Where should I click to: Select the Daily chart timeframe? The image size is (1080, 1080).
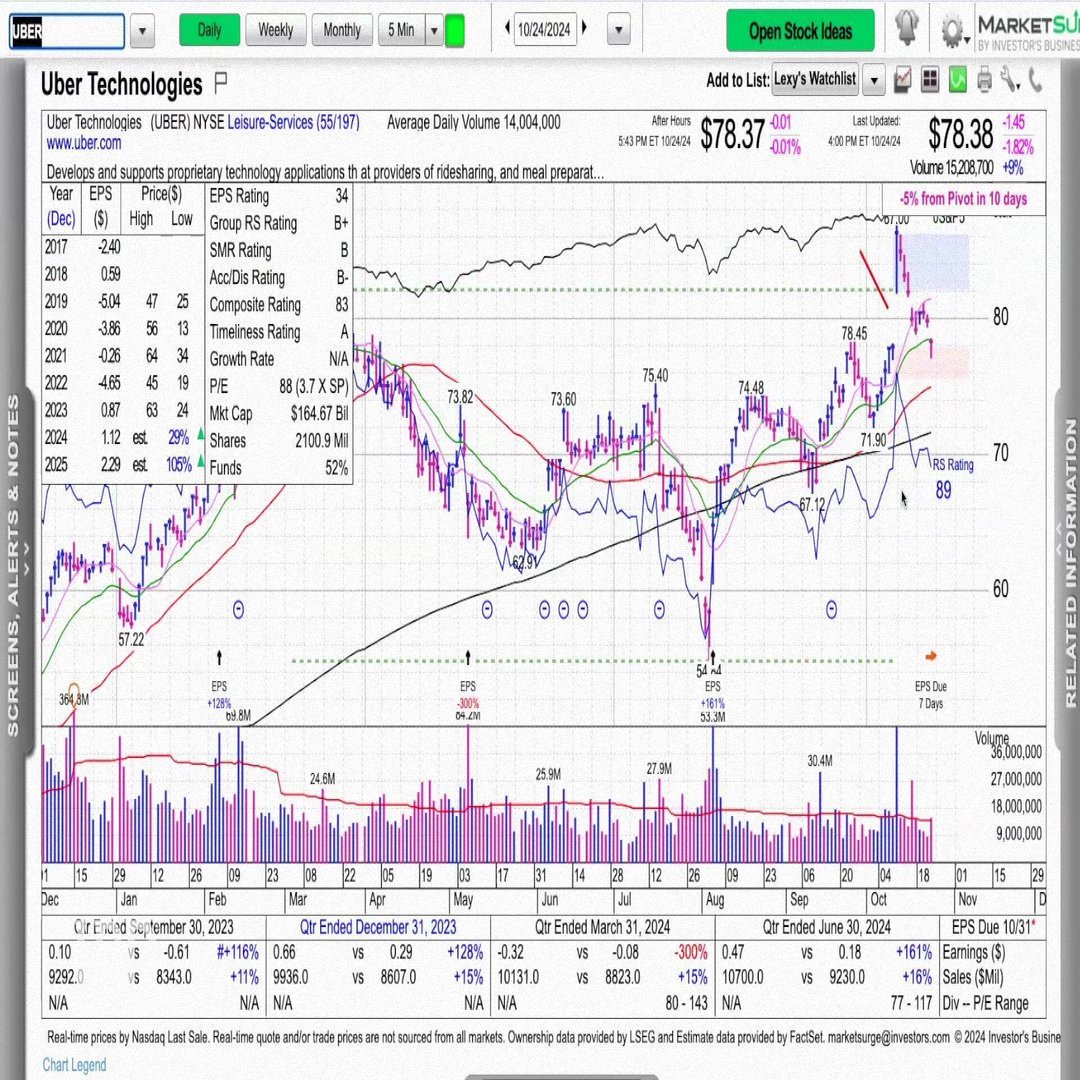[x=209, y=30]
